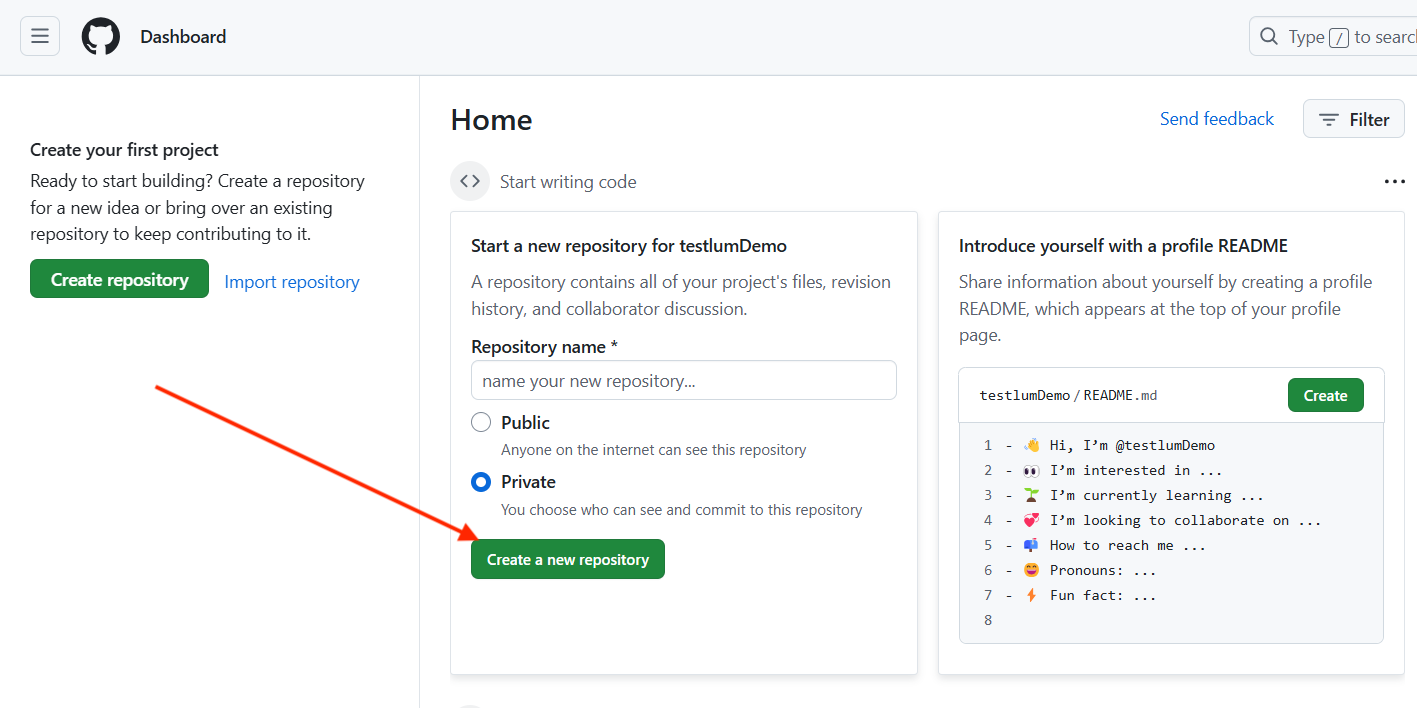The height and width of the screenshot is (708, 1417).
Task: Click the eyes emoji on line 2
Action: coord(1032,470)
